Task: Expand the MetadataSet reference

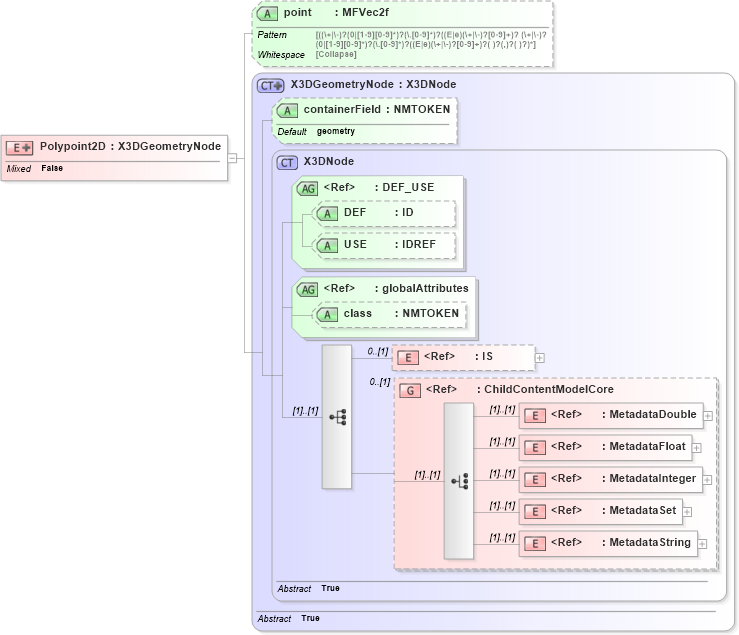Action: coord(688,512)
